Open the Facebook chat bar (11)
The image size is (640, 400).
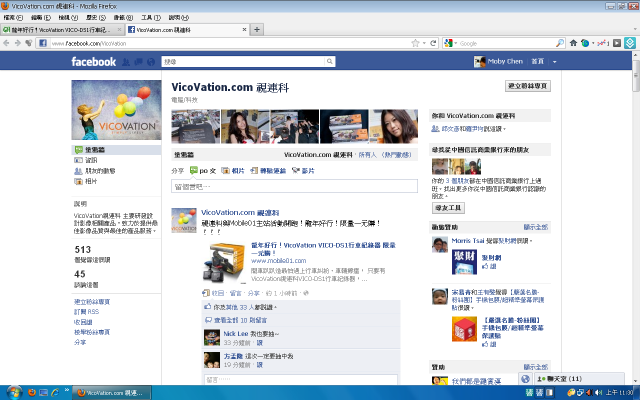[x=580, y=379]
